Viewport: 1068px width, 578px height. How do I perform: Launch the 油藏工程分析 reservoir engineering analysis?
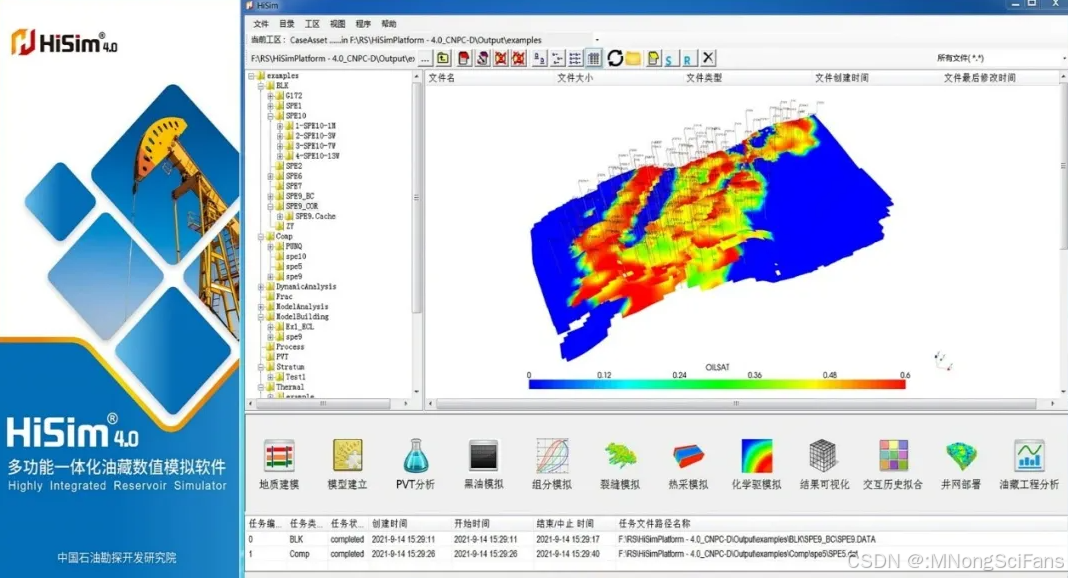(x=1028, y=465)
